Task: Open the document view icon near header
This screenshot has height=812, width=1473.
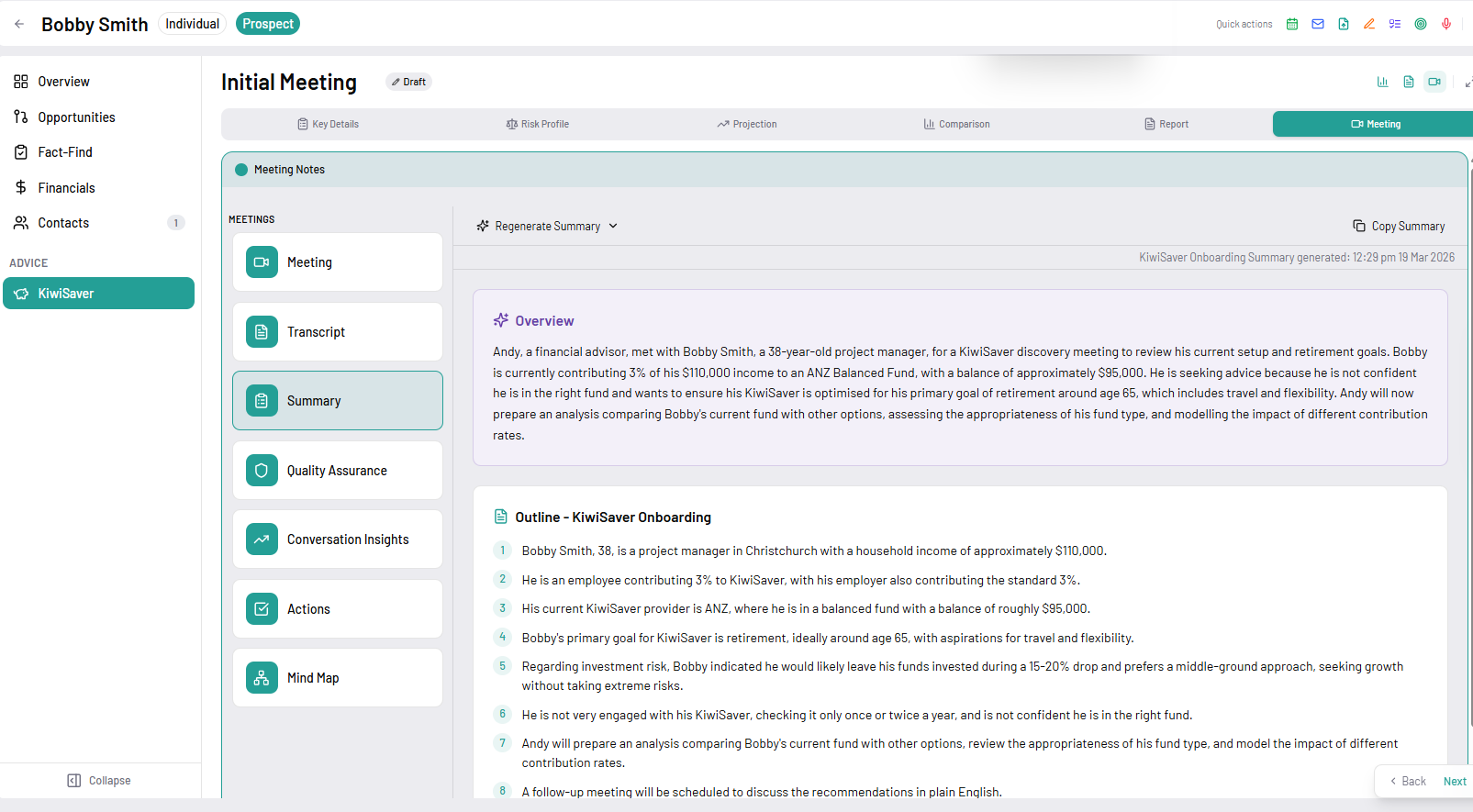Action: [x=1408, y=82]
